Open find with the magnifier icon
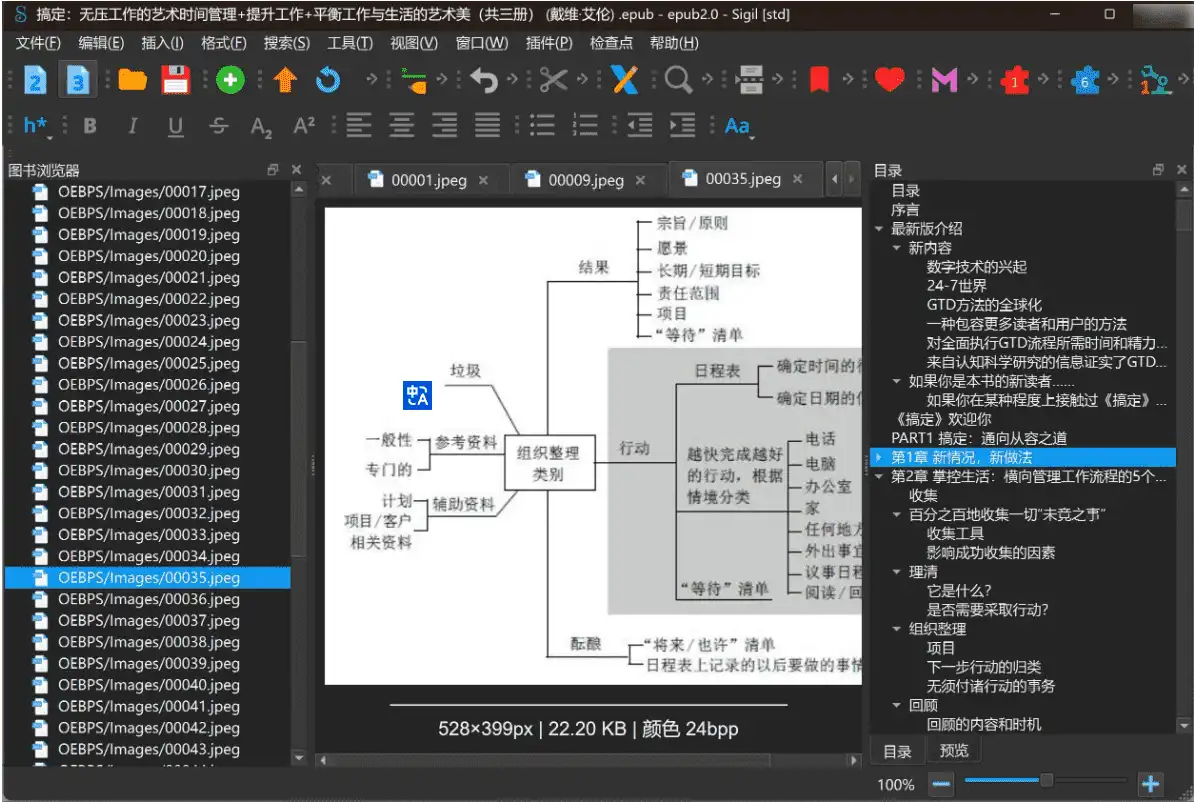 (x=678, y=79)
